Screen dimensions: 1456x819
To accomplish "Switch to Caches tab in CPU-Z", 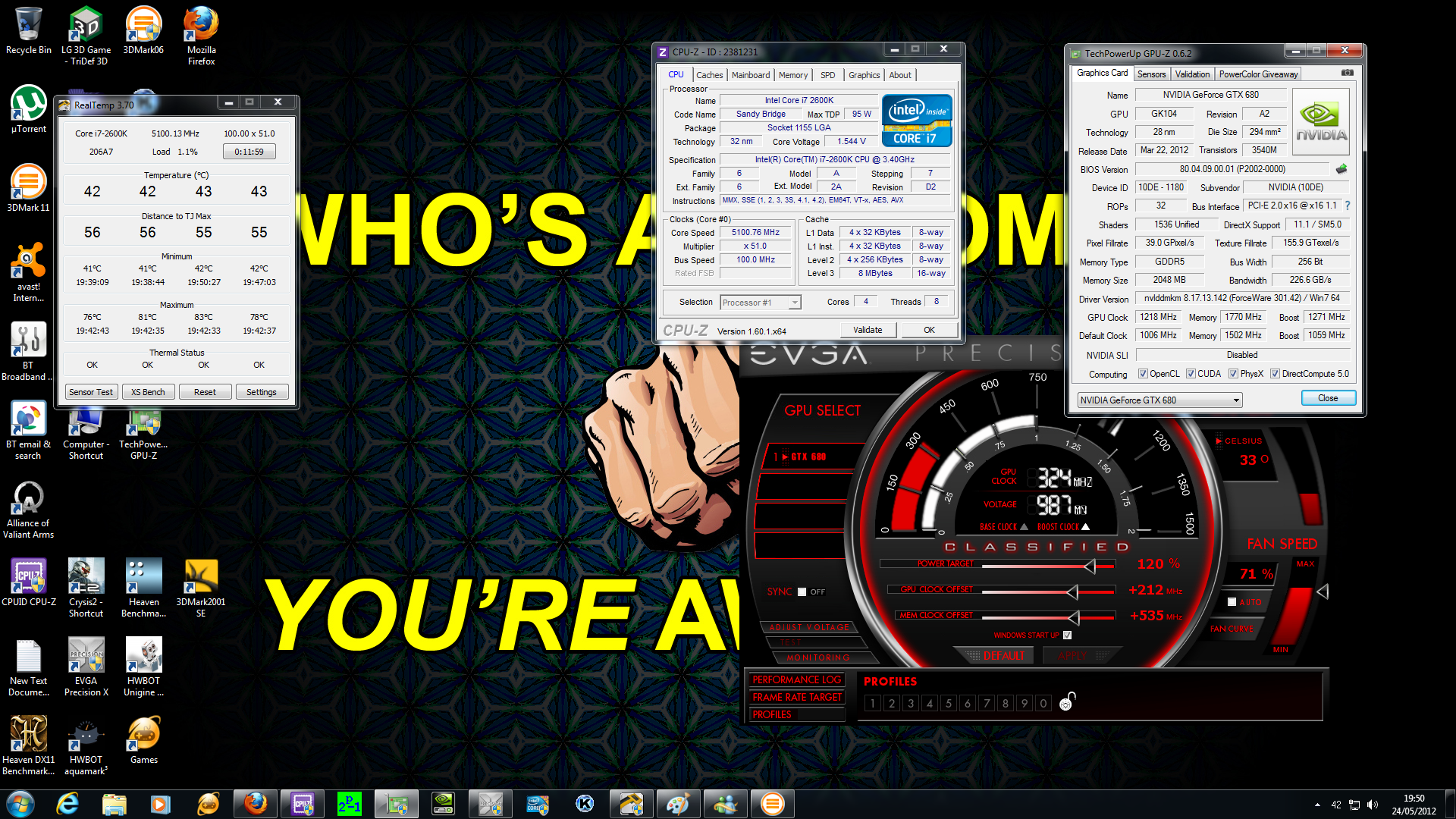I will (709, 75).
